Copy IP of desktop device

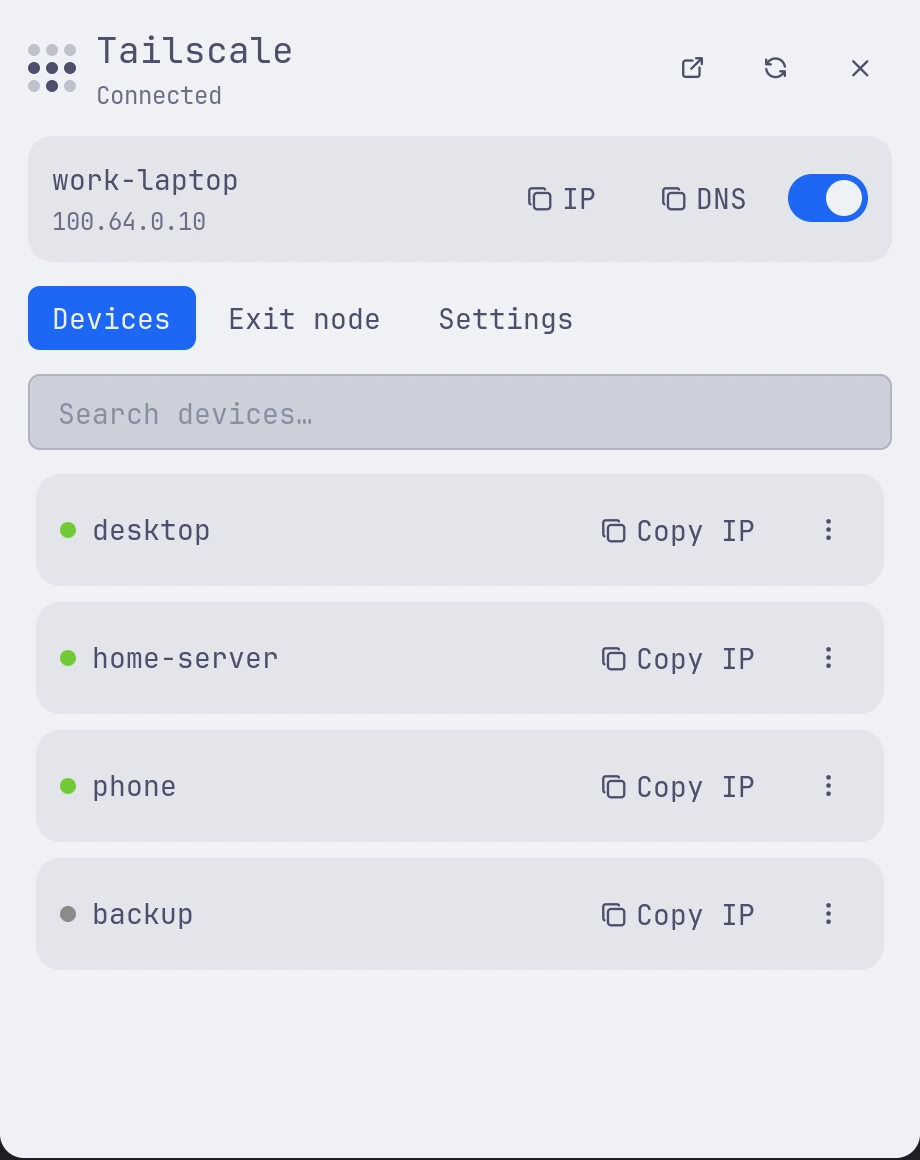coord(677,530)
